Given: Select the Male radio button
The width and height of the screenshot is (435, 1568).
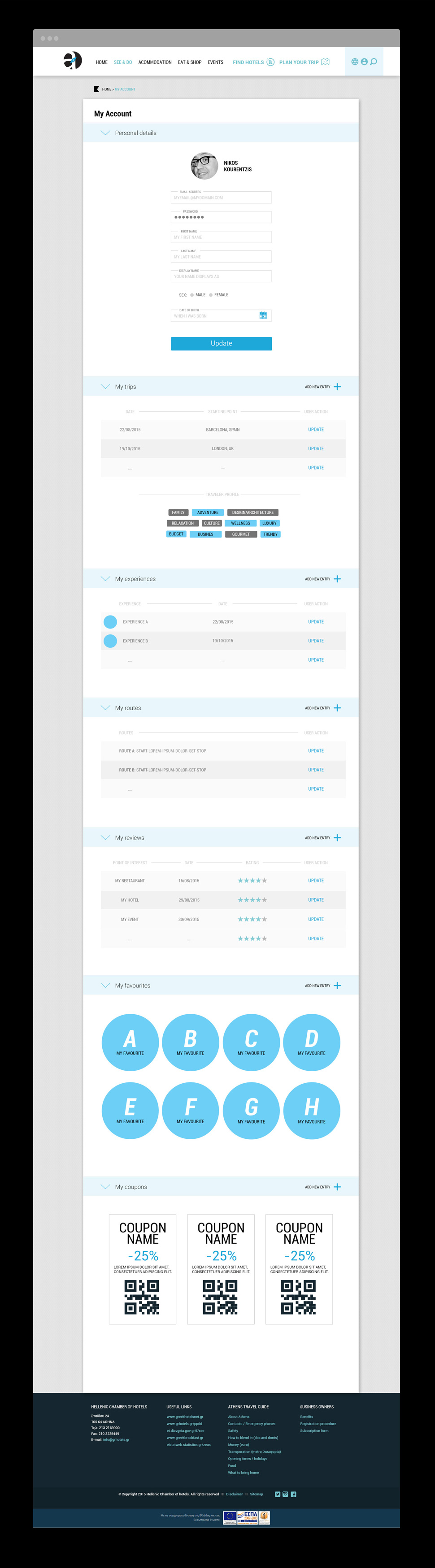Looking at the screenshot, I should (x=191, y=295).
